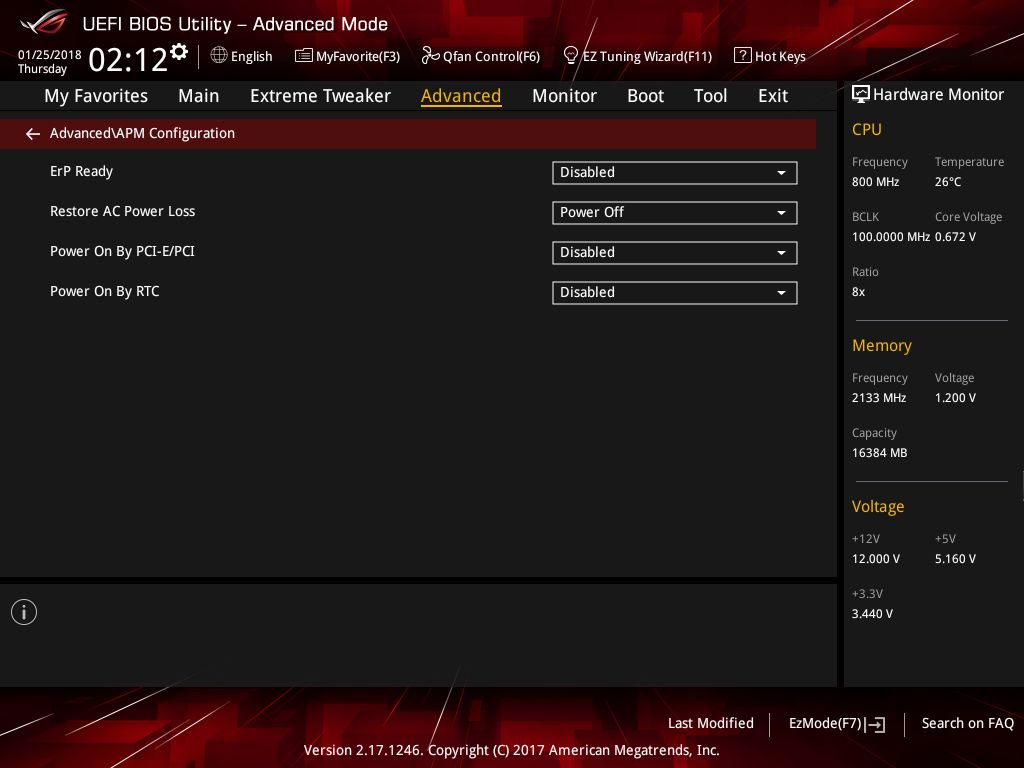
Task: Switch to the Main tab
Action: (x=199, y=96)
